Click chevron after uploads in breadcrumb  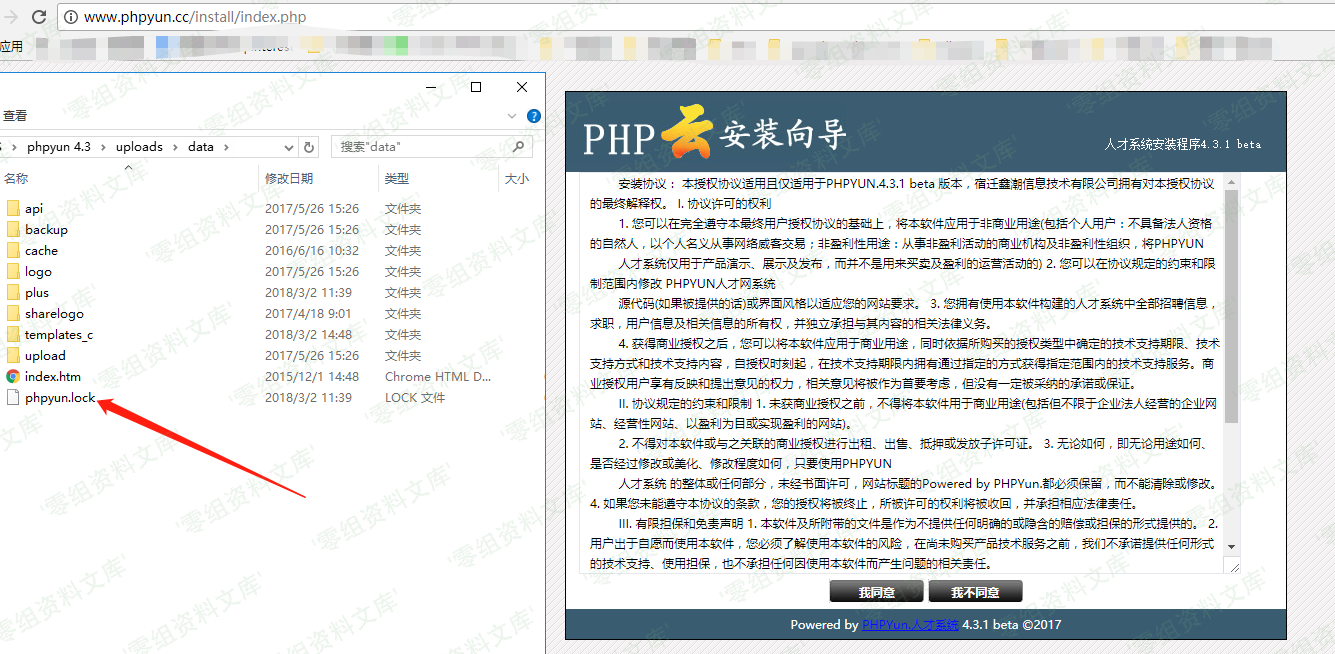176,147
